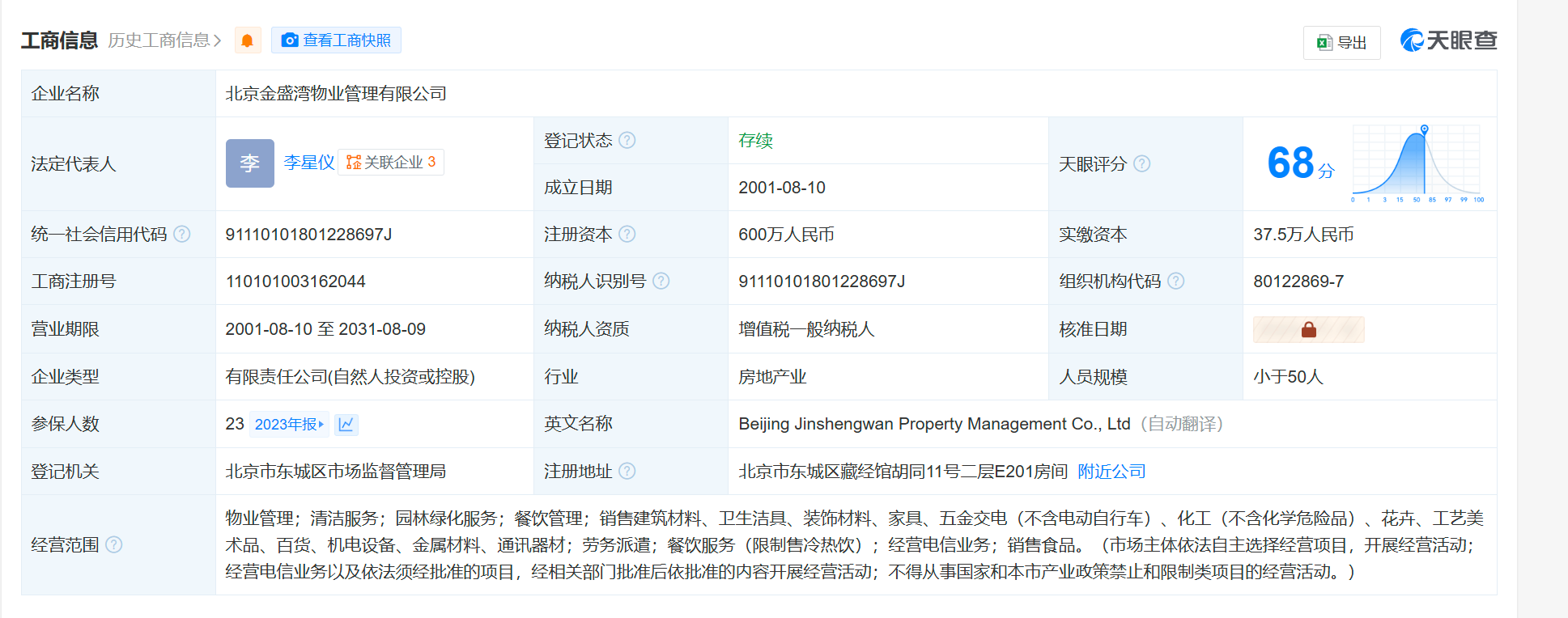Click registration authority 北京市东城区市场监督管理局
This screenshot has height=618, width=1568.
336,472
